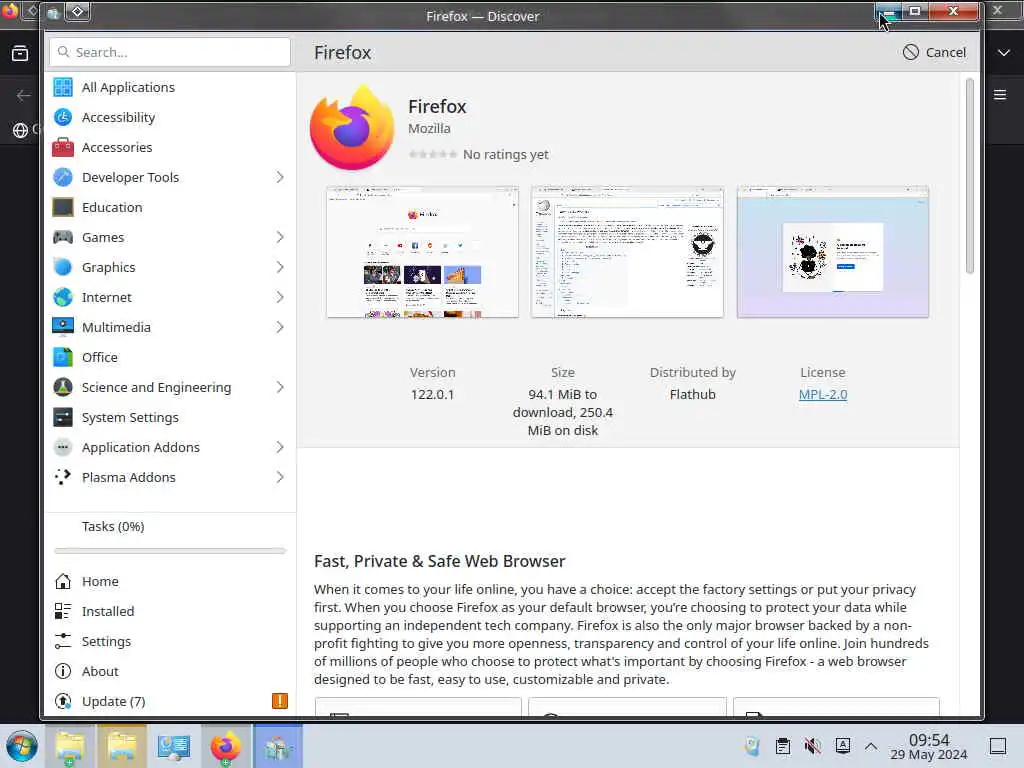This screenshot has width=1024, height=768.
Task: Click the vertical page scrollbar
Action: (x=970, y=176)
